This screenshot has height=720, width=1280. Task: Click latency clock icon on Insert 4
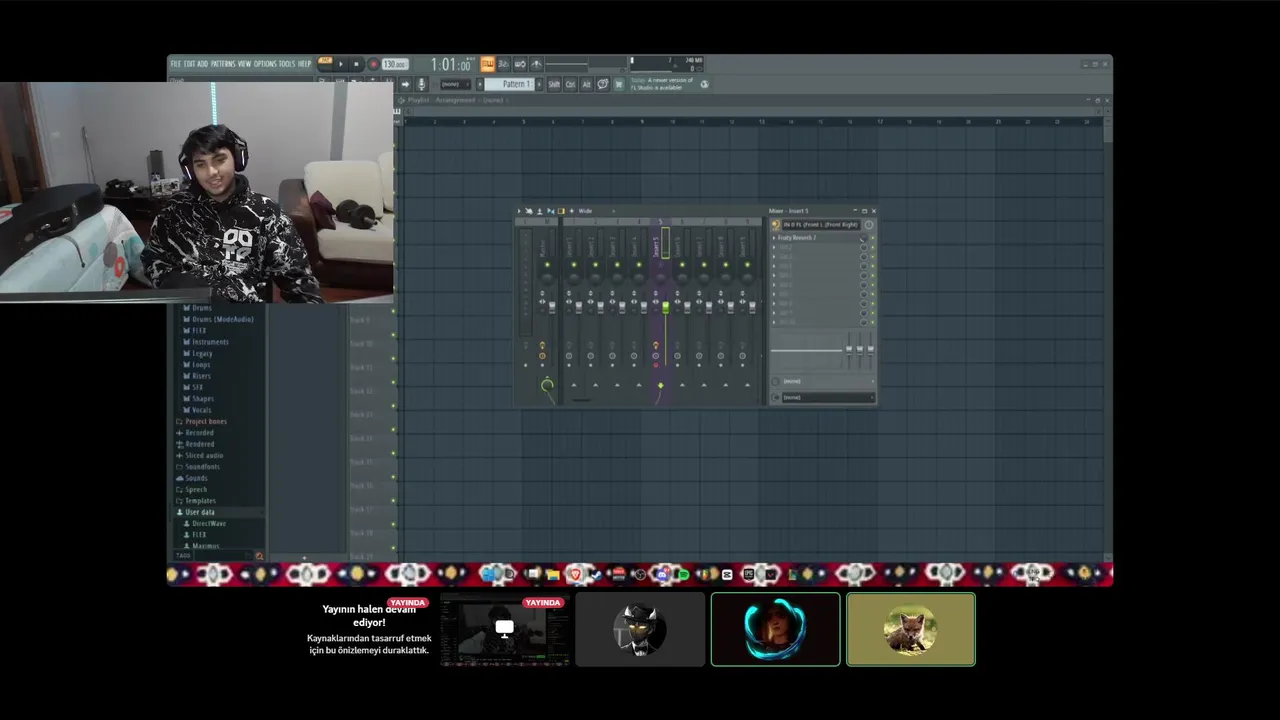coord(634,356)
